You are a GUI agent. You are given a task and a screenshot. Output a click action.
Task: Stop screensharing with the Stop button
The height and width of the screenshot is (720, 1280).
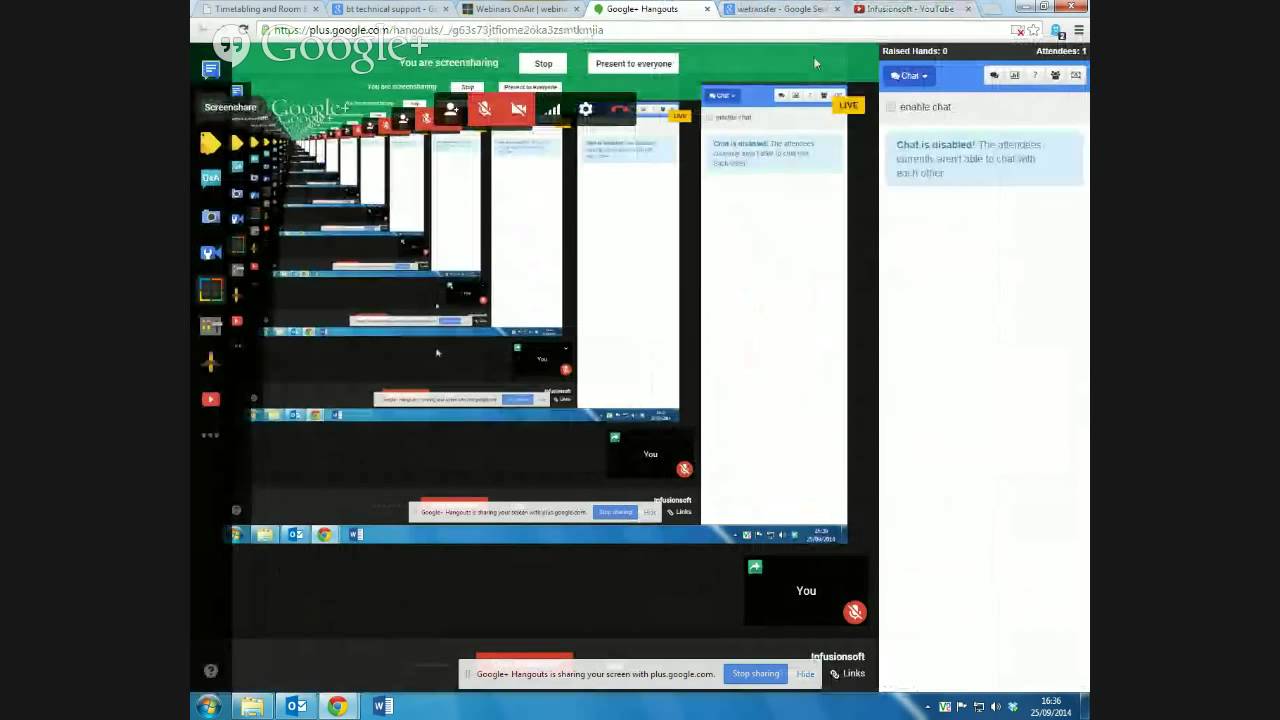tap(543, 63)
